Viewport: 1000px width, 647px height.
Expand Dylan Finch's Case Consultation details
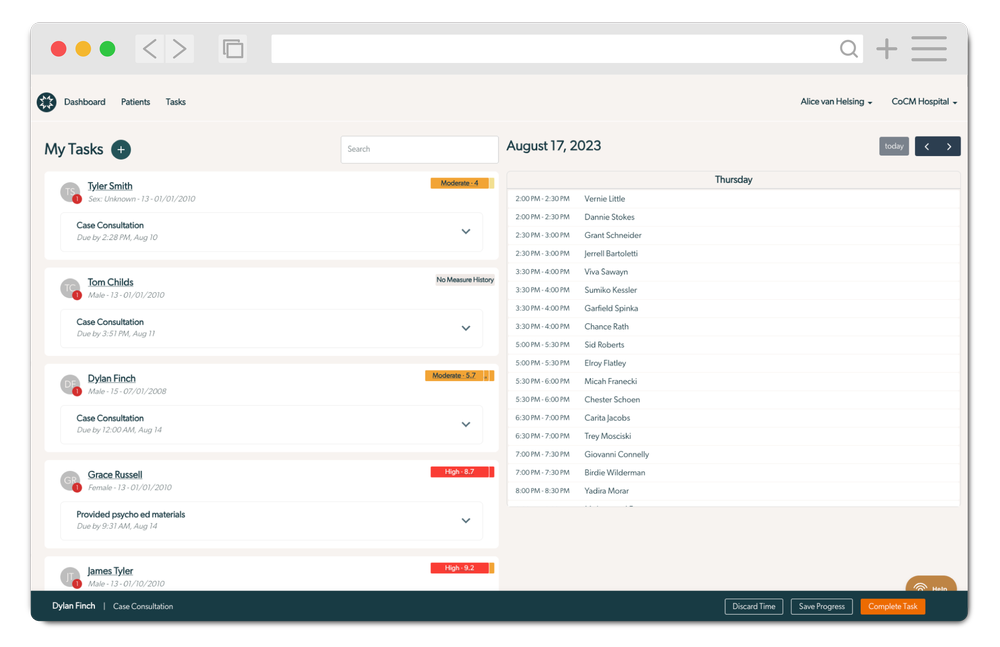[465, 424]
